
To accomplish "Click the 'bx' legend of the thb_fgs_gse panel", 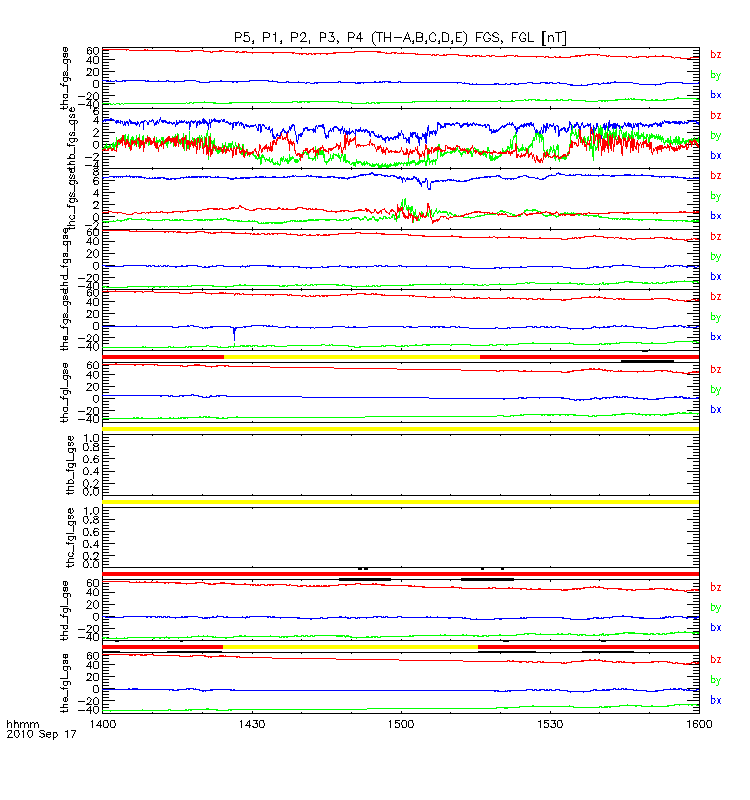I will pyautogui.click(x=715, y=155).
